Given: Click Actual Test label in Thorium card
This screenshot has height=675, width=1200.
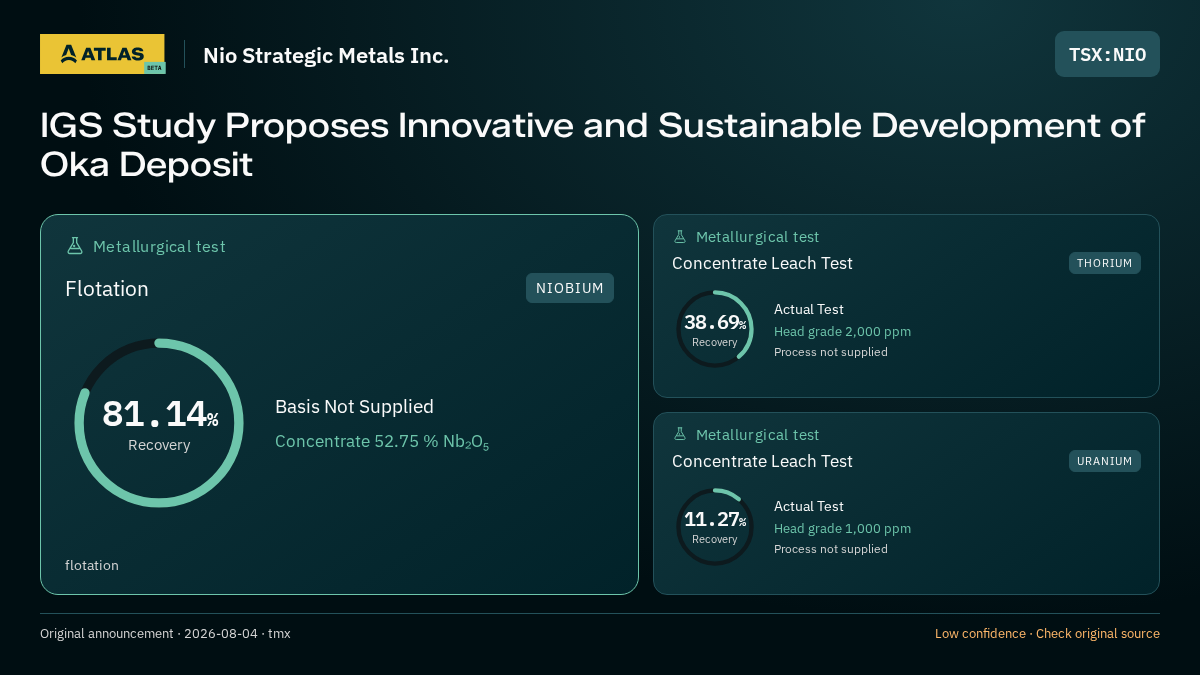Looking at the screenshot, I should pyautogui.click(x=809, y=309).
